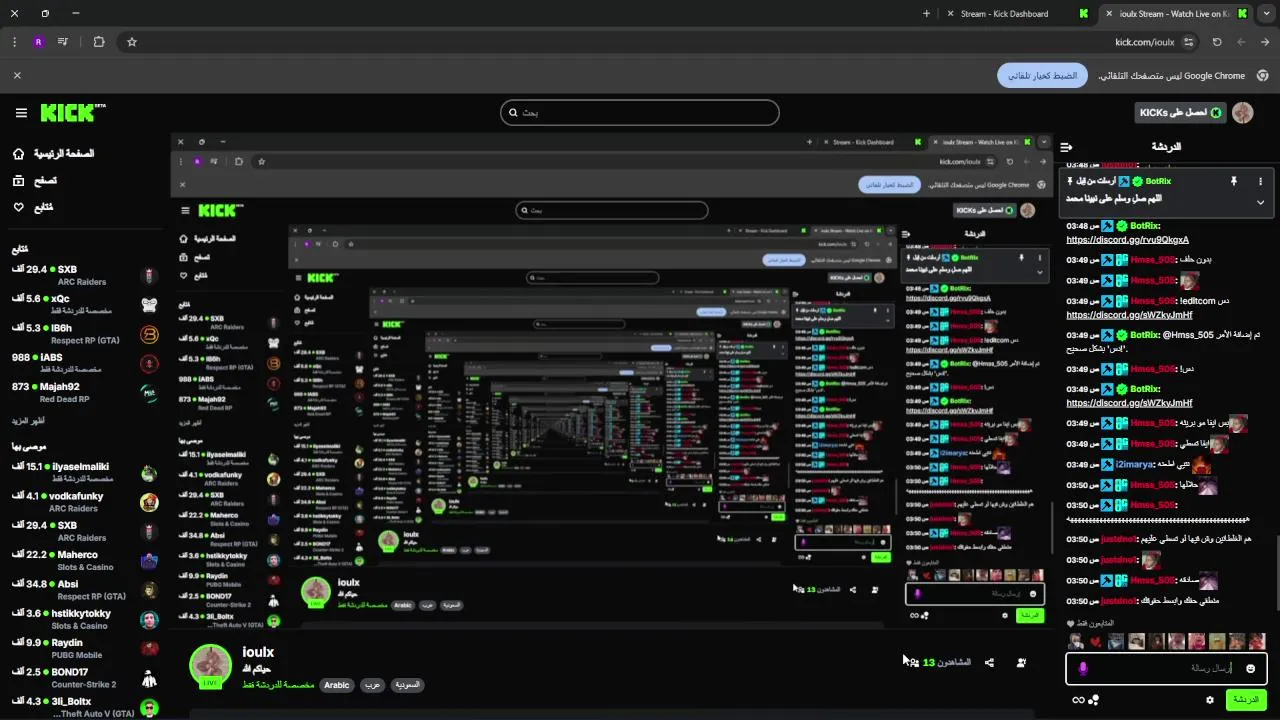Open the browse sidebar item
The width and height of the screenshot is (1280, 720).
[x=35, y=180]
